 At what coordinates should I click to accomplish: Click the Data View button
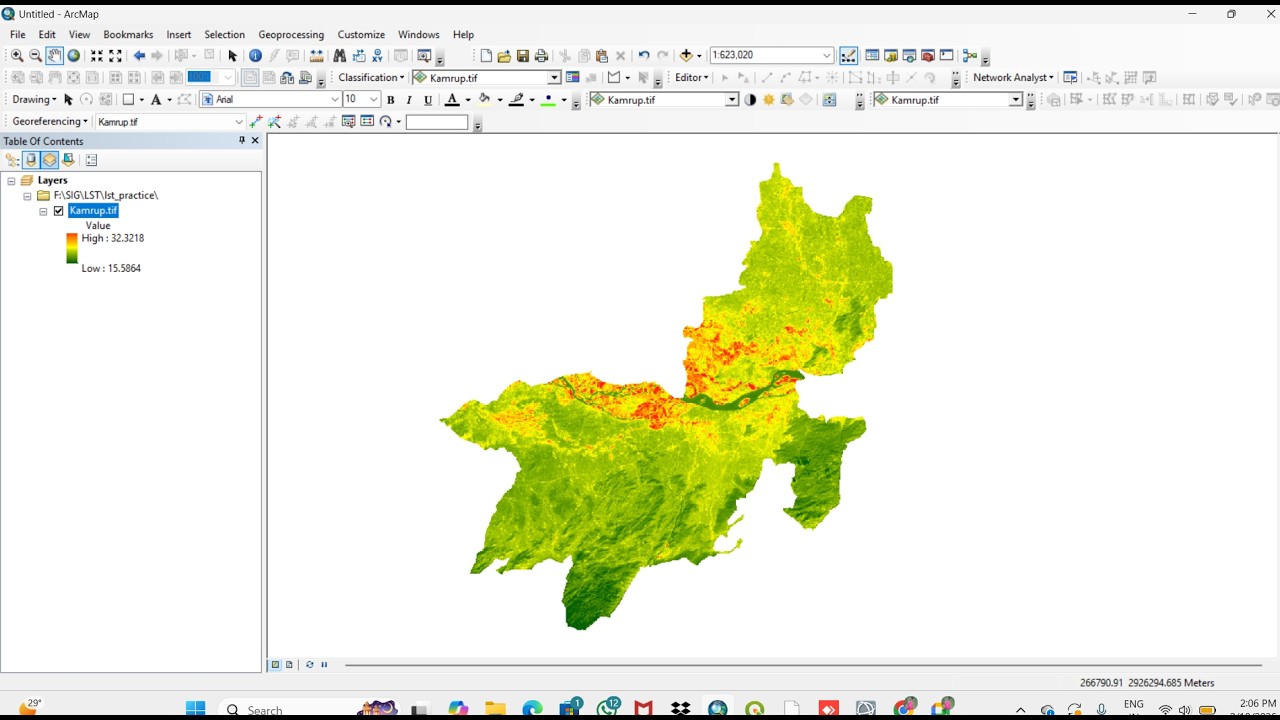275,665
